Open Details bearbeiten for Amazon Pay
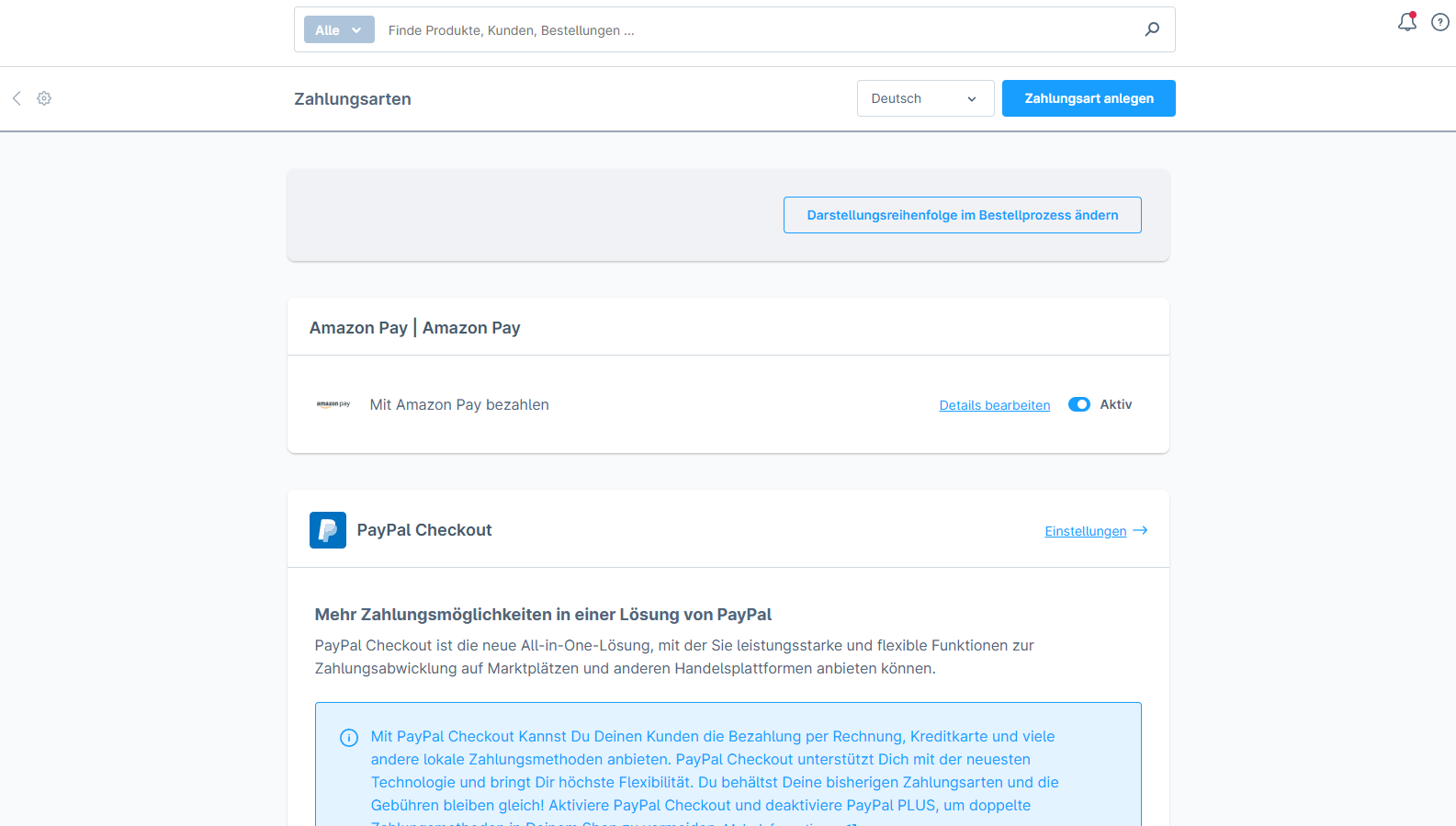This screenshot has height=826, width=1456. pos(994,405)
